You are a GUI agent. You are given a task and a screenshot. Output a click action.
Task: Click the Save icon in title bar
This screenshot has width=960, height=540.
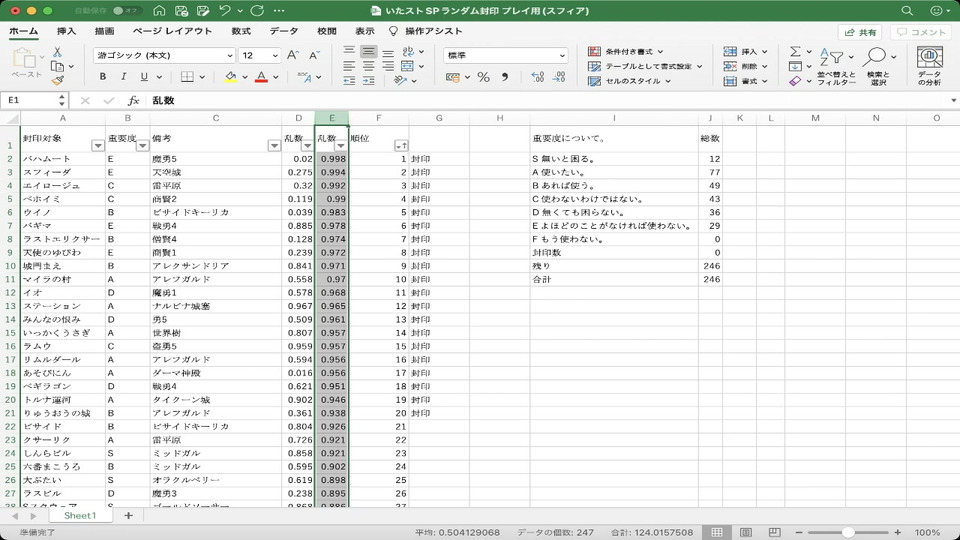click(181, 10)
